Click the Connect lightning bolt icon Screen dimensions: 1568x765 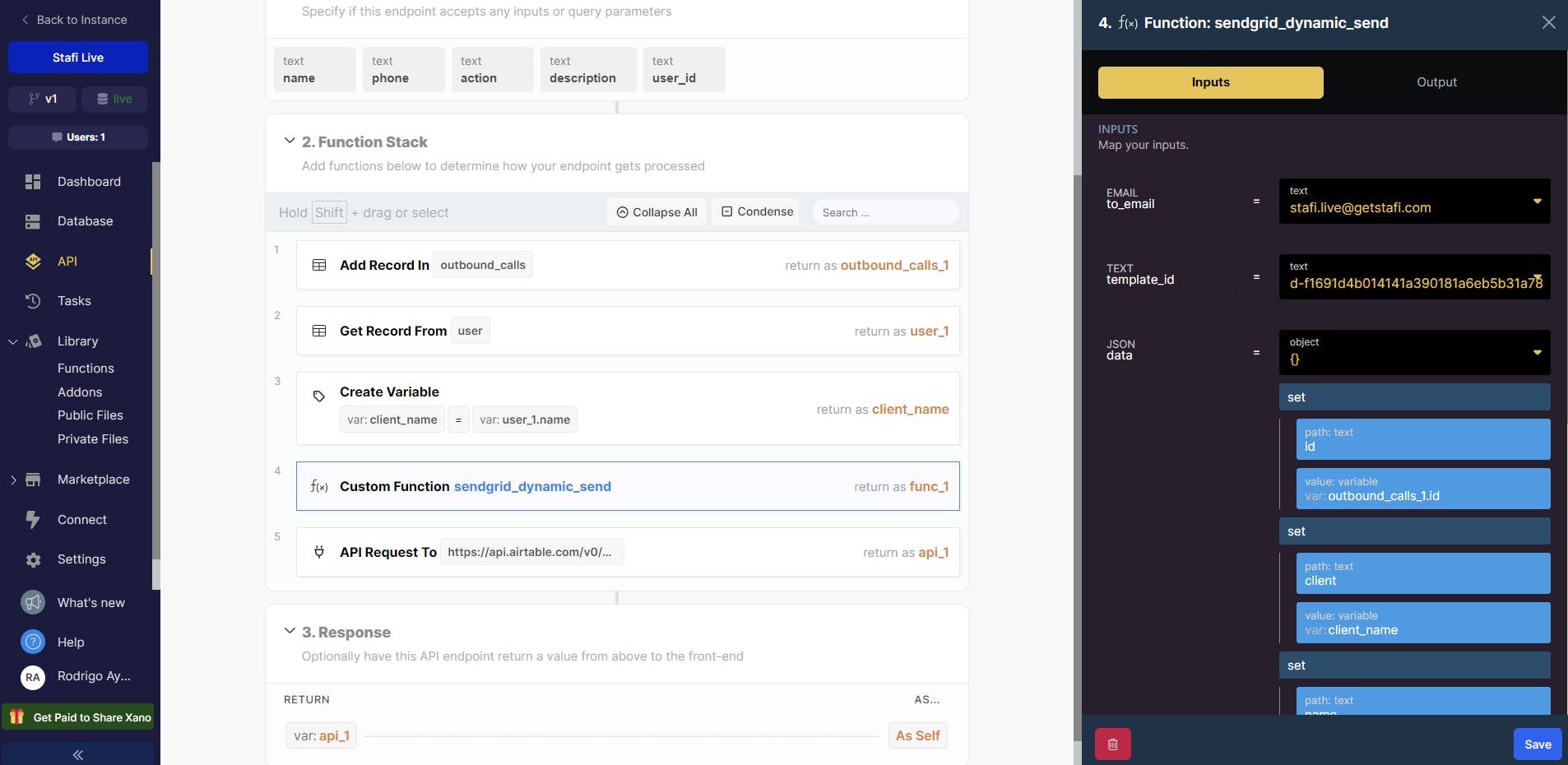tap(33, 520)
